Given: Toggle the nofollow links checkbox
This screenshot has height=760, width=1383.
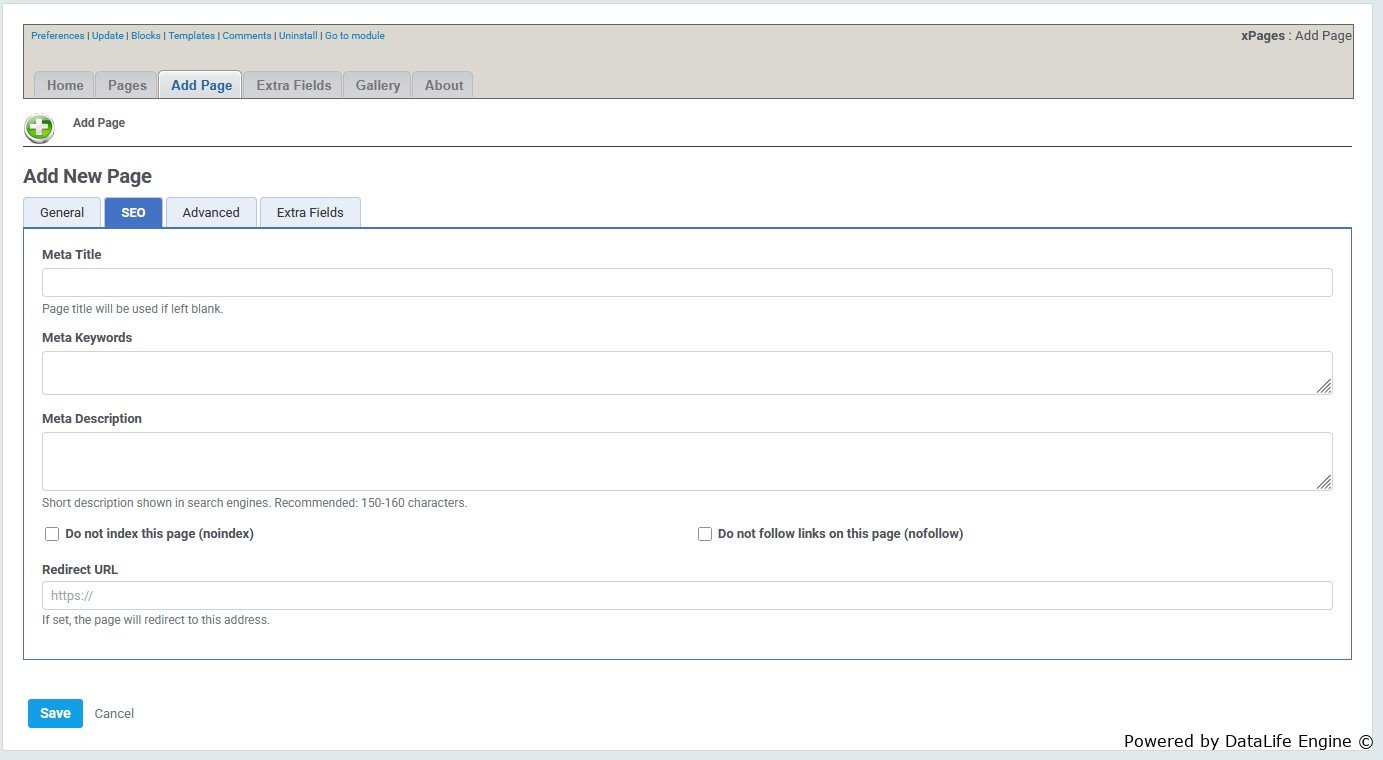Looking at the screenshot, I should [705, 534].
